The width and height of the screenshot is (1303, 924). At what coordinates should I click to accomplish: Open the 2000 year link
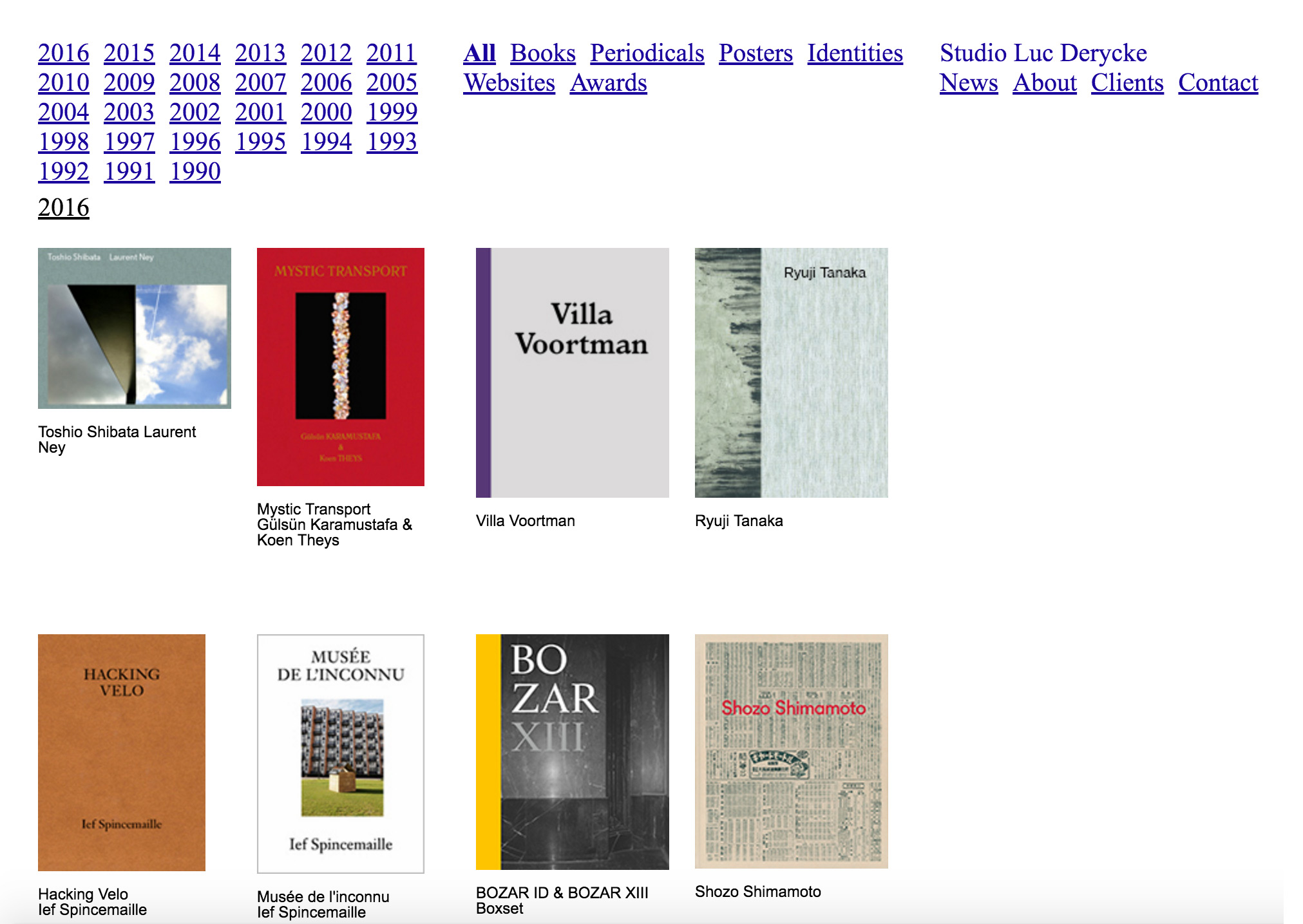(x=327, y=112)
